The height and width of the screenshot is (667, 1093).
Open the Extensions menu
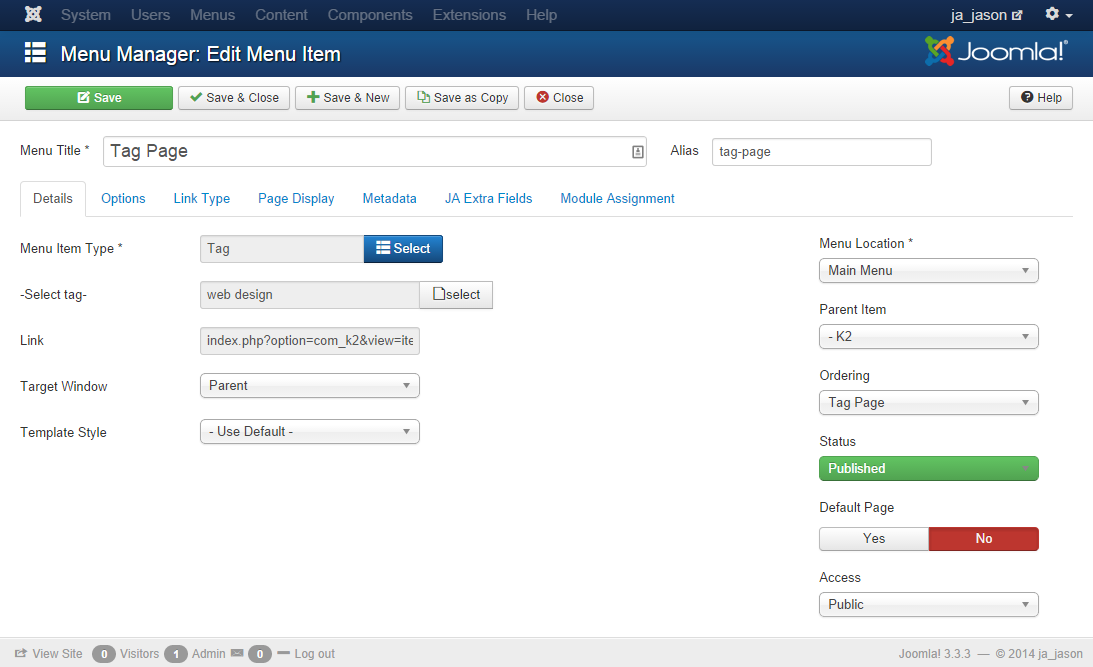click(x=469, y=15)
